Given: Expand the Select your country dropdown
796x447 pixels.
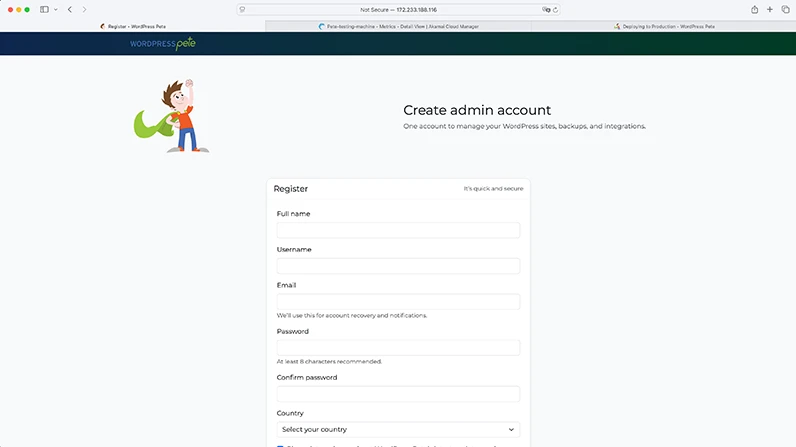Looking at the screenshot, I should (398, 429).
